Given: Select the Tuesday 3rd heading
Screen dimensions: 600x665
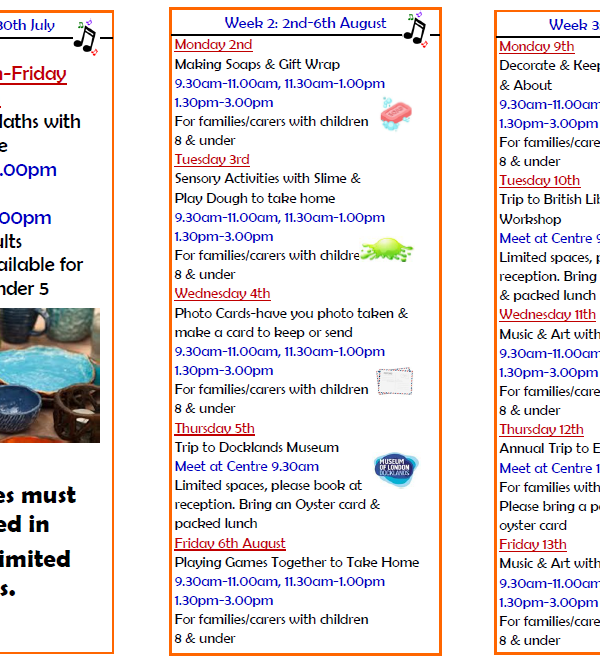Looking at the screenshot, I should click(212, 160).
